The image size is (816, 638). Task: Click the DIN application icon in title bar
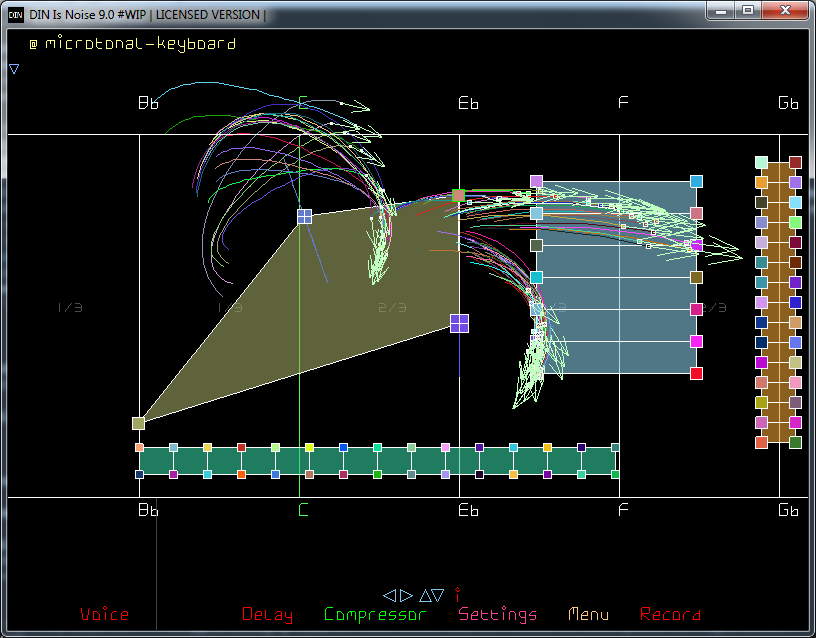pyautogui.click(x=15, y=15)
